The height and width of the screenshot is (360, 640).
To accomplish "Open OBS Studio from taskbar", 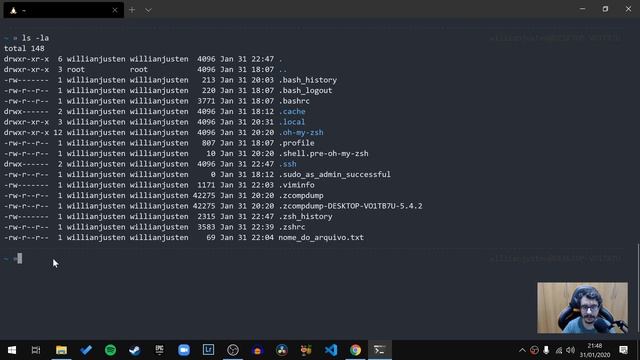I will 233,350.
